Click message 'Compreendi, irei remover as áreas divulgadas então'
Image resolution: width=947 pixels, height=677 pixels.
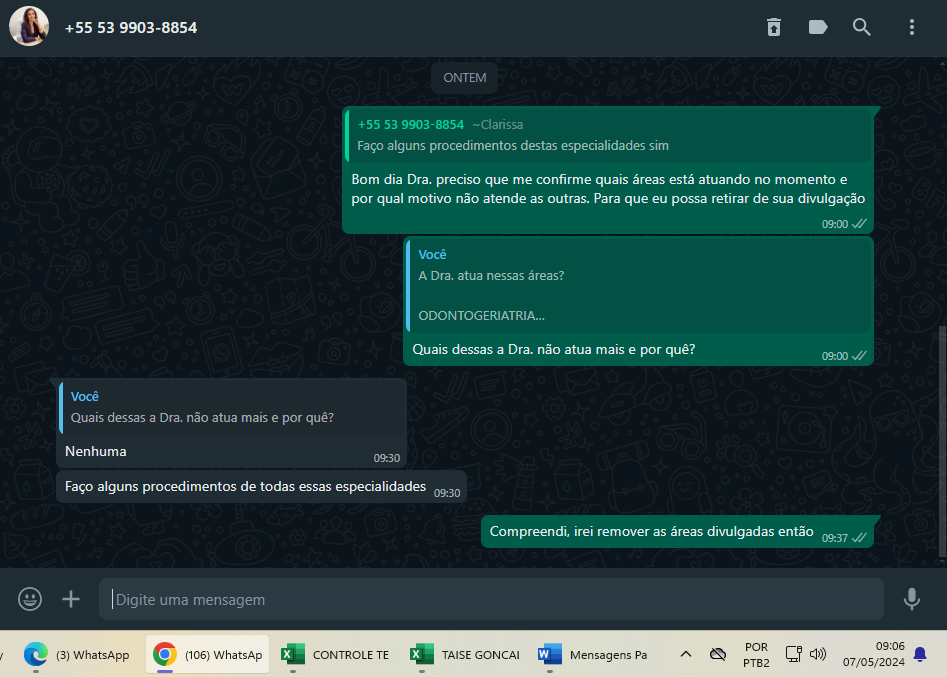click(x=651, y=531)
